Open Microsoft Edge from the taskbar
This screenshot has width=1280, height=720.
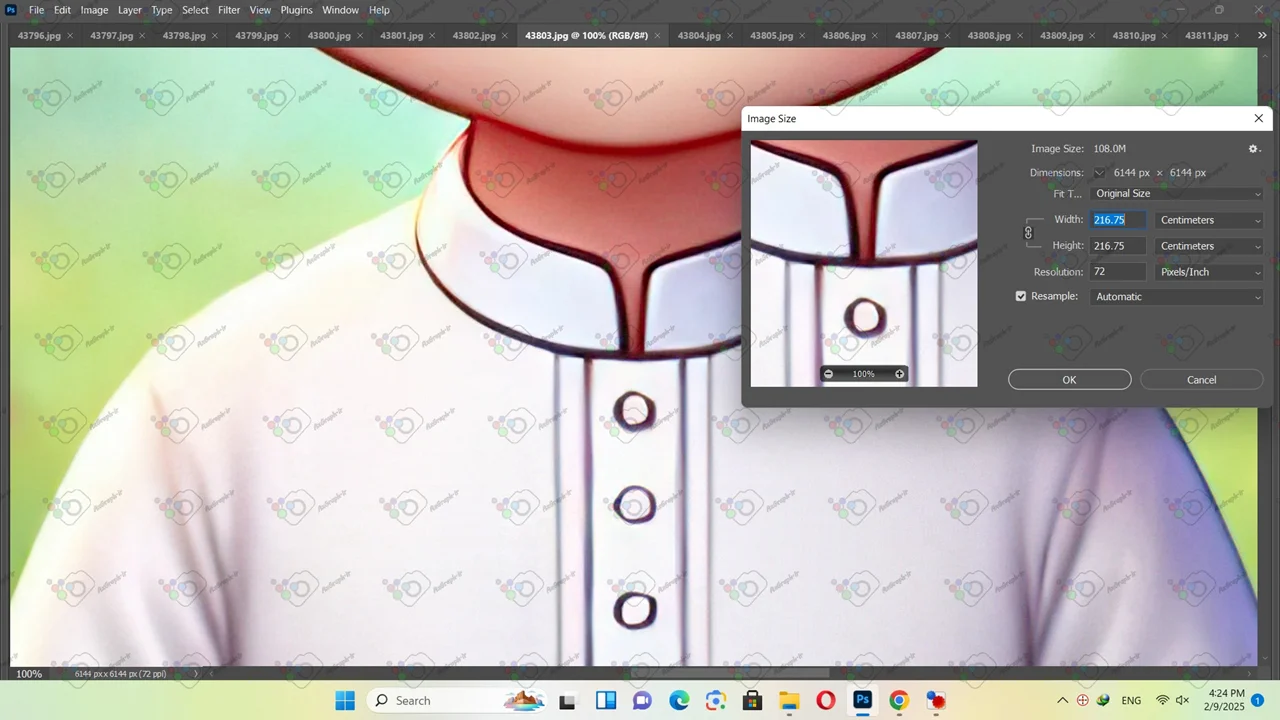pos(679,700)
